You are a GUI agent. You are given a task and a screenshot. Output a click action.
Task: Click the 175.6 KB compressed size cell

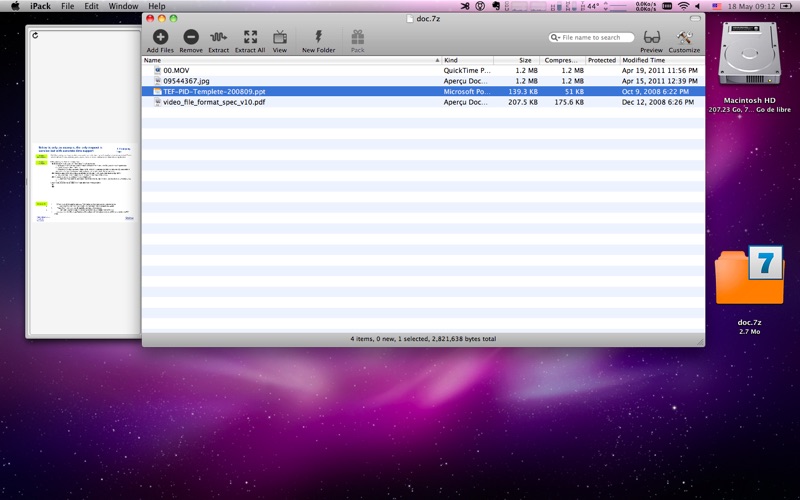click(x=569, y=102)
